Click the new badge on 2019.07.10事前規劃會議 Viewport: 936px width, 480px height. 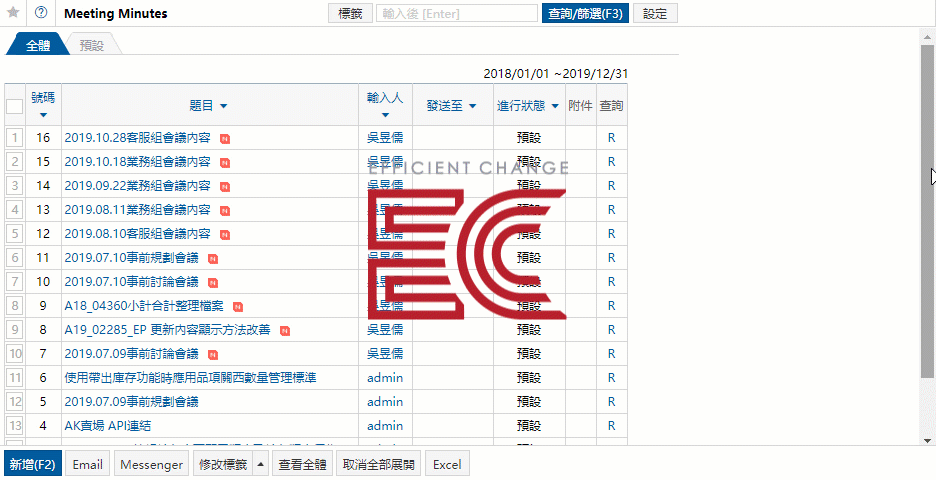click(x=213, y=259)
